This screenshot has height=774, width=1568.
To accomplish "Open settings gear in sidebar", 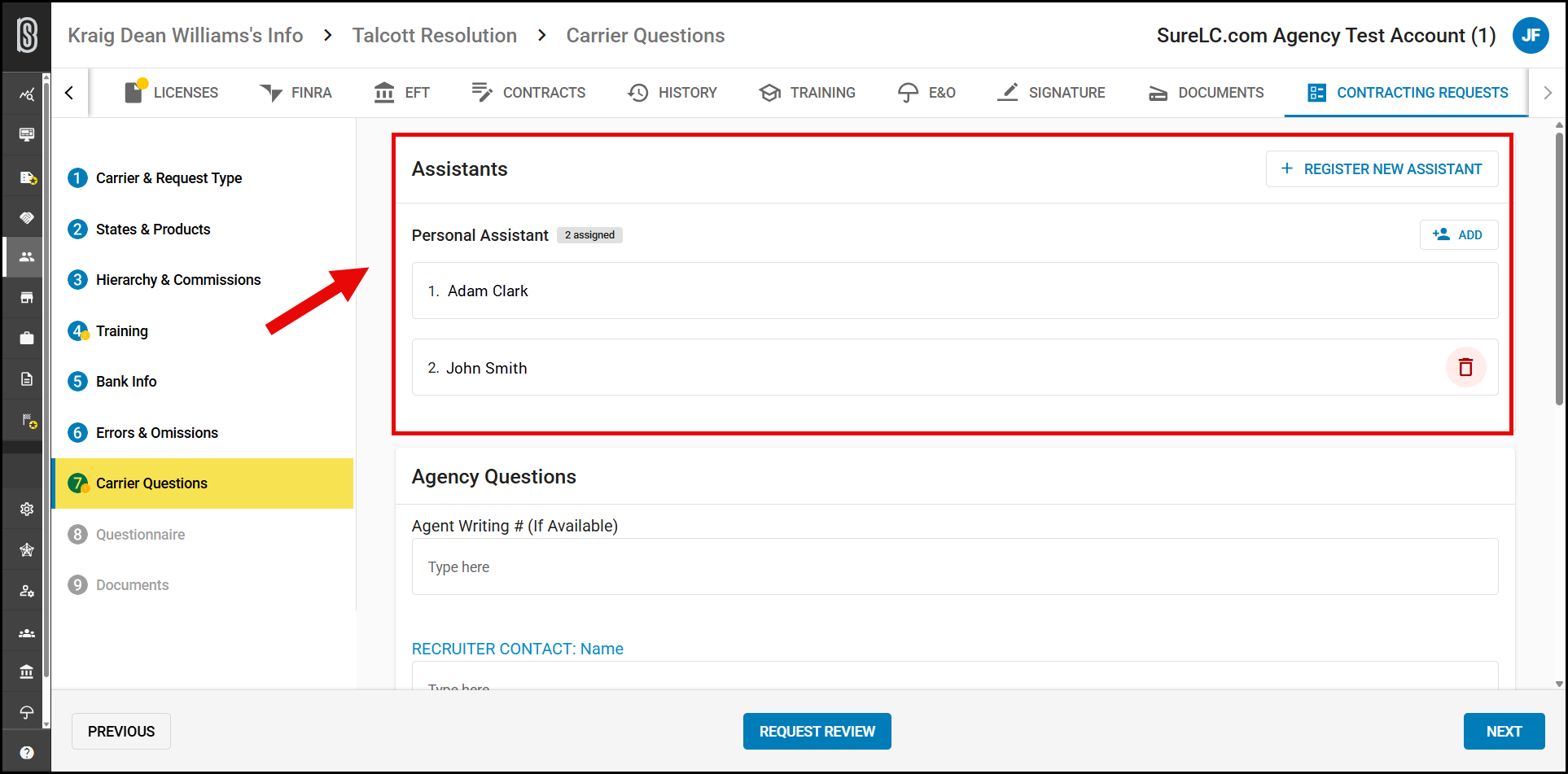I will (x=27, y=509).
